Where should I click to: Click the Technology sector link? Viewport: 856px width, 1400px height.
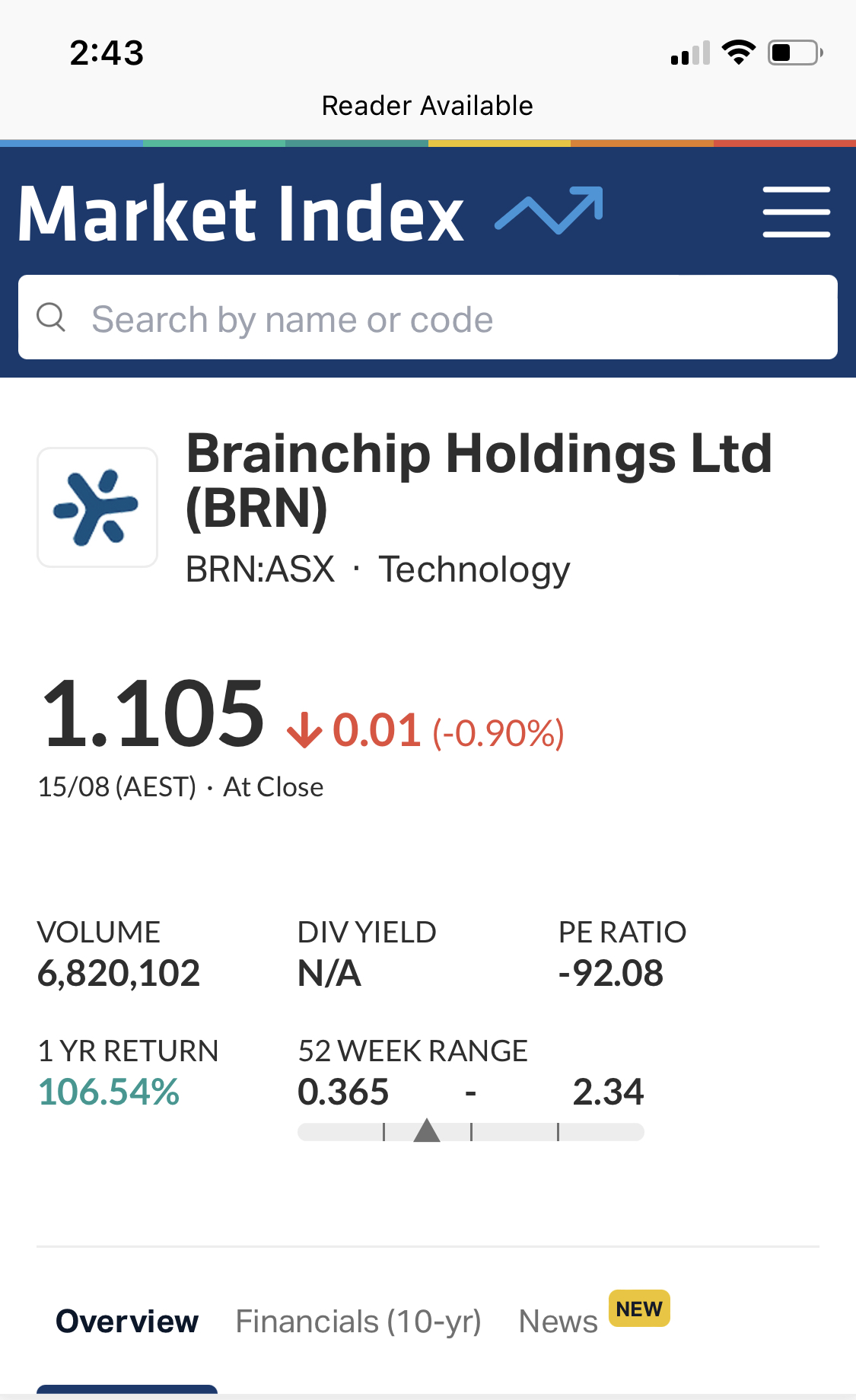[474, 569]
